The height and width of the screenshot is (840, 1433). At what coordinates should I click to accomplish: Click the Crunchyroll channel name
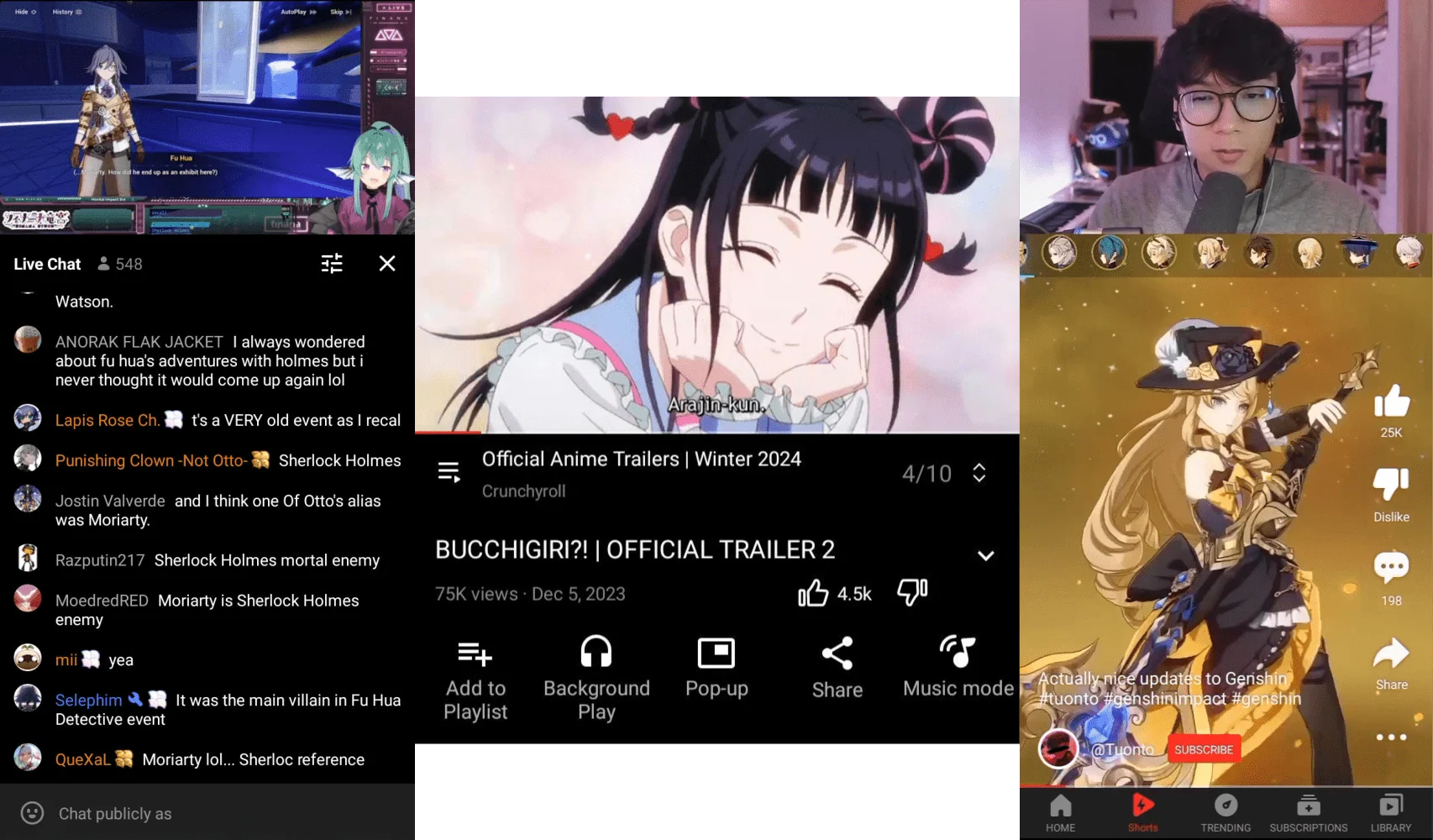click(523, 491)
